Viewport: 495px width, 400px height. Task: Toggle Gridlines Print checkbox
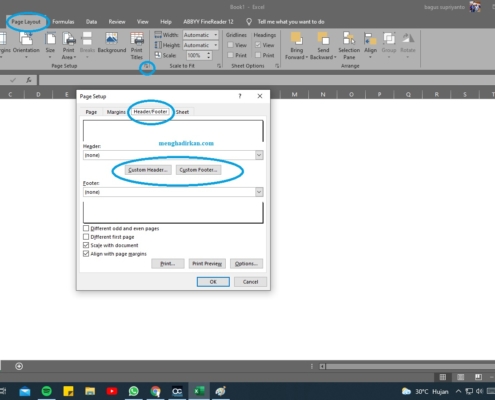pos(230,55)
